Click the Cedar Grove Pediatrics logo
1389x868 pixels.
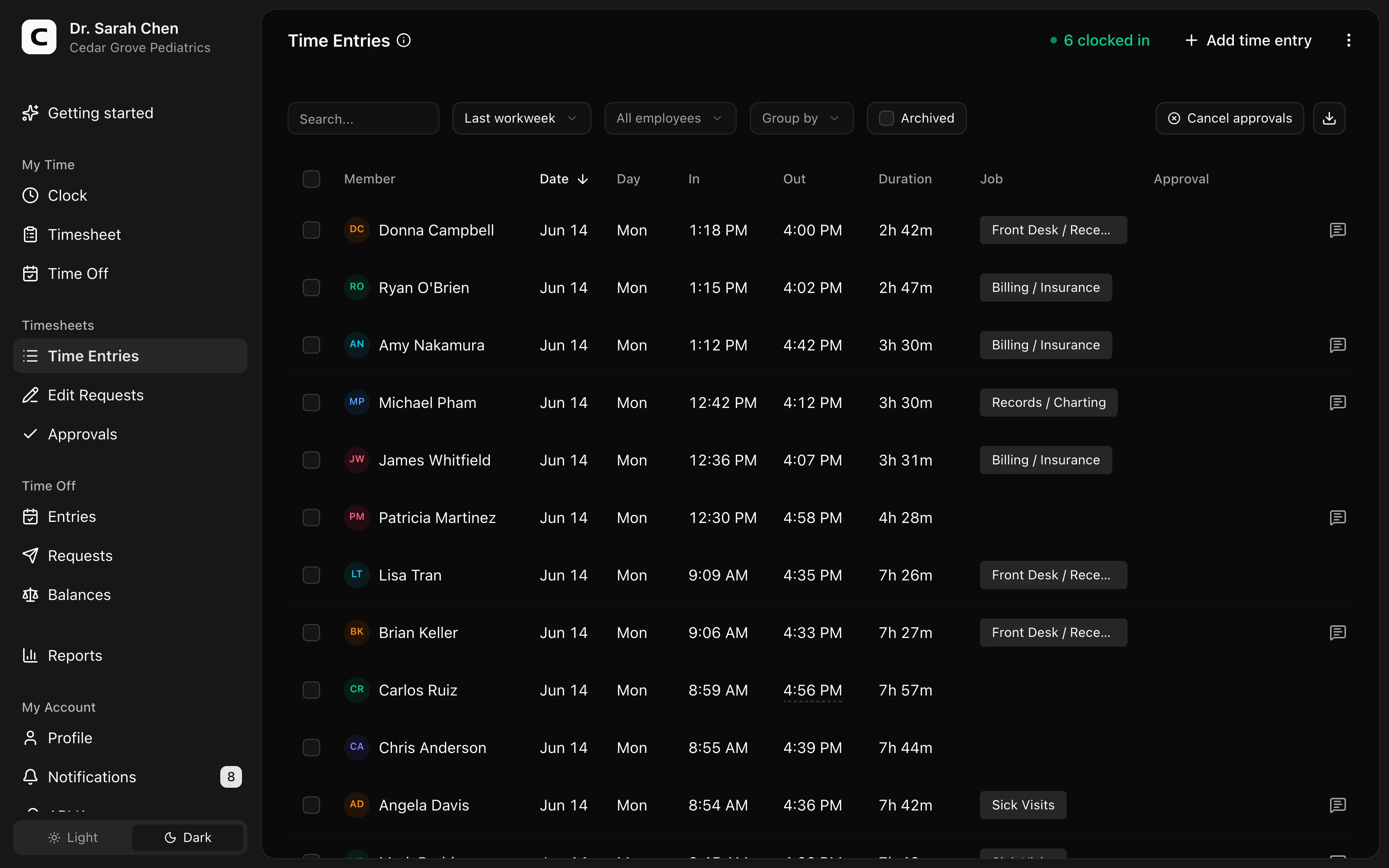[x=39, y=37]
